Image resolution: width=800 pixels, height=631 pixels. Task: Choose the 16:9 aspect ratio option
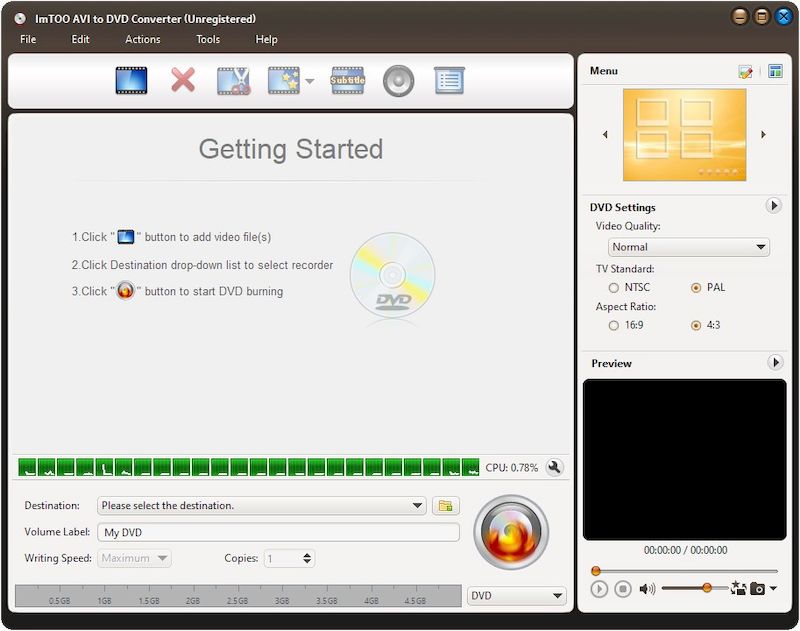click(x=613, y=325)
